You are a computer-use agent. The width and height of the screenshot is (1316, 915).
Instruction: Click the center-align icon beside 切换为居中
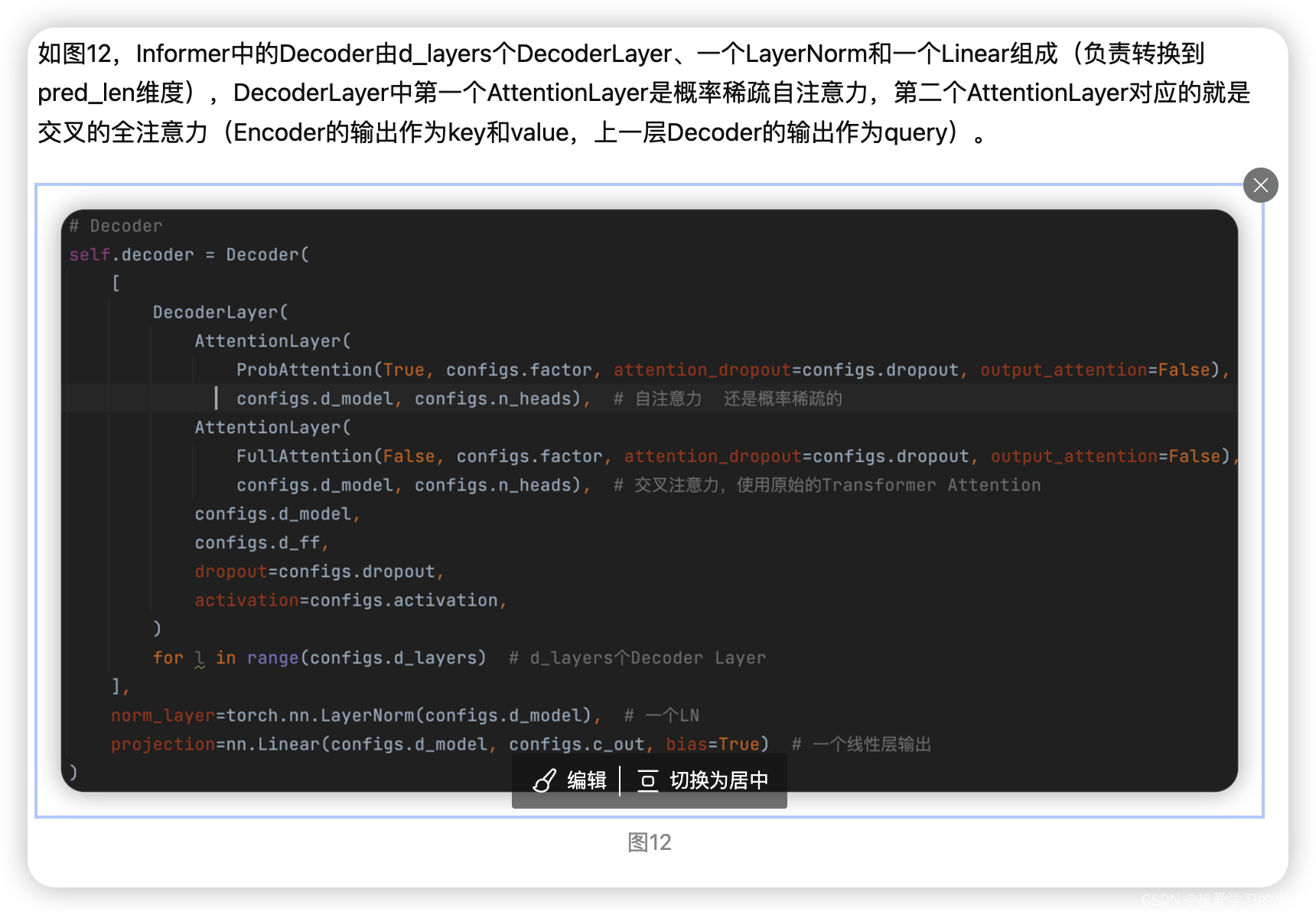click(647, 780)
